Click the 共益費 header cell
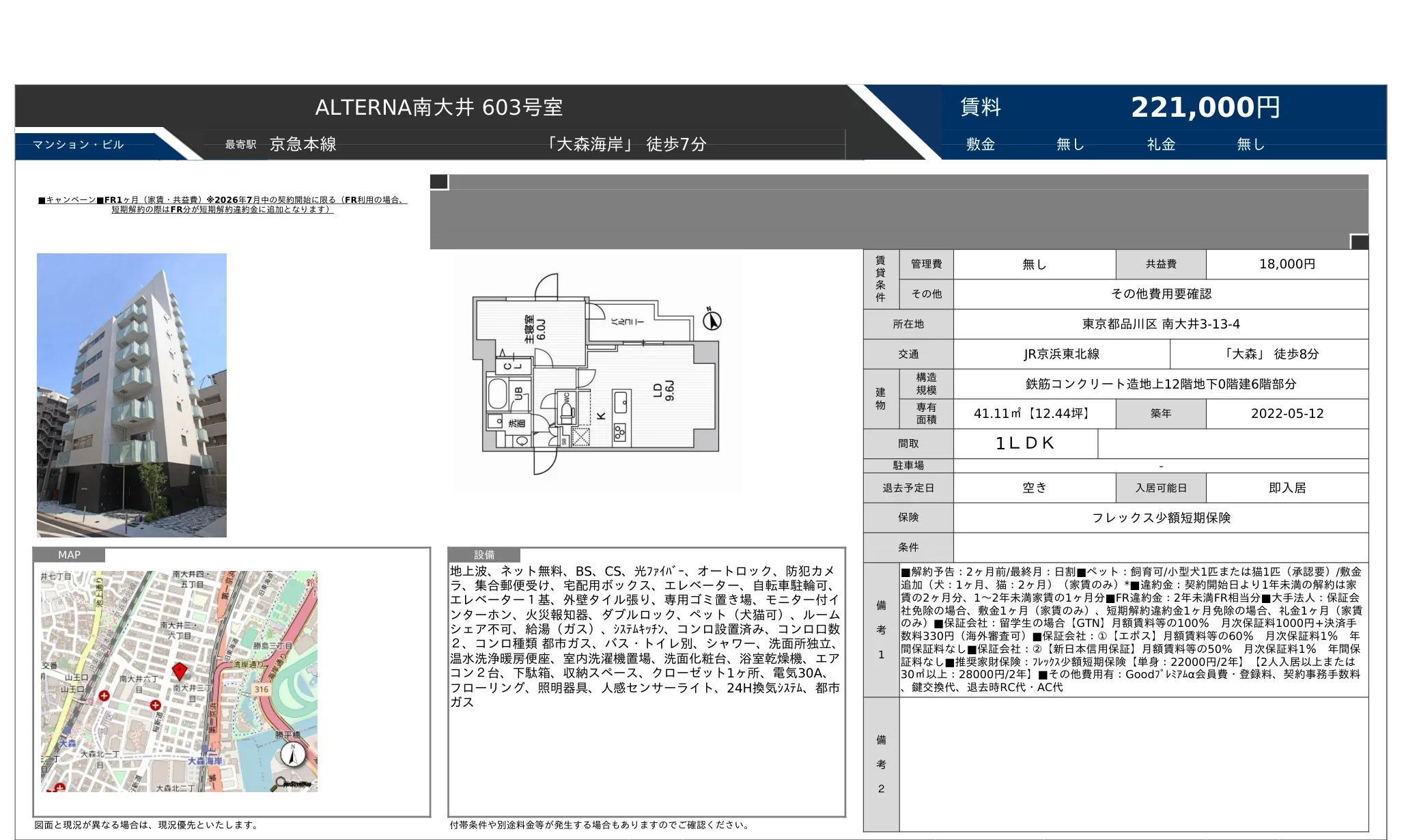 pos(1161,264)
